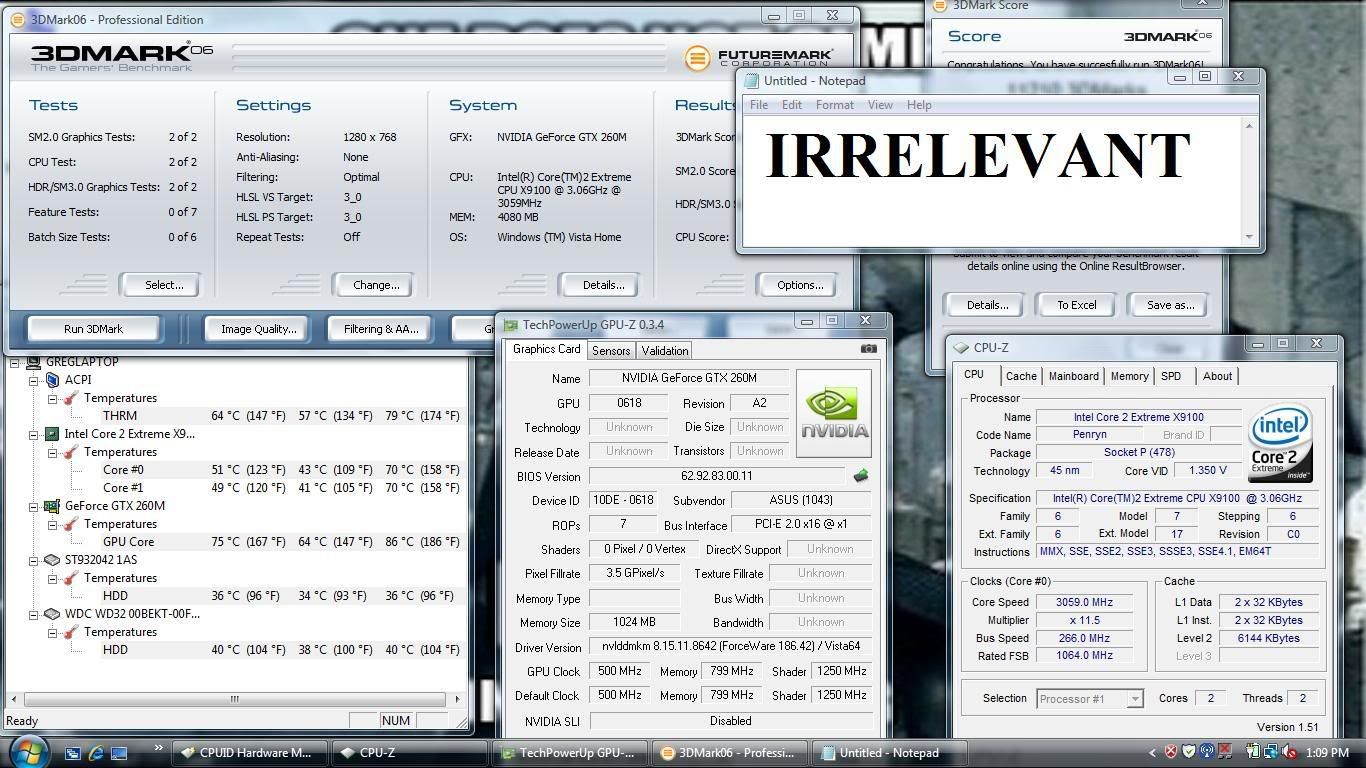This screenshot has width=1366, height=768.
Task: Click the GREGLAPTOP computer icon in HWMonitor
Action: point(33,362)
